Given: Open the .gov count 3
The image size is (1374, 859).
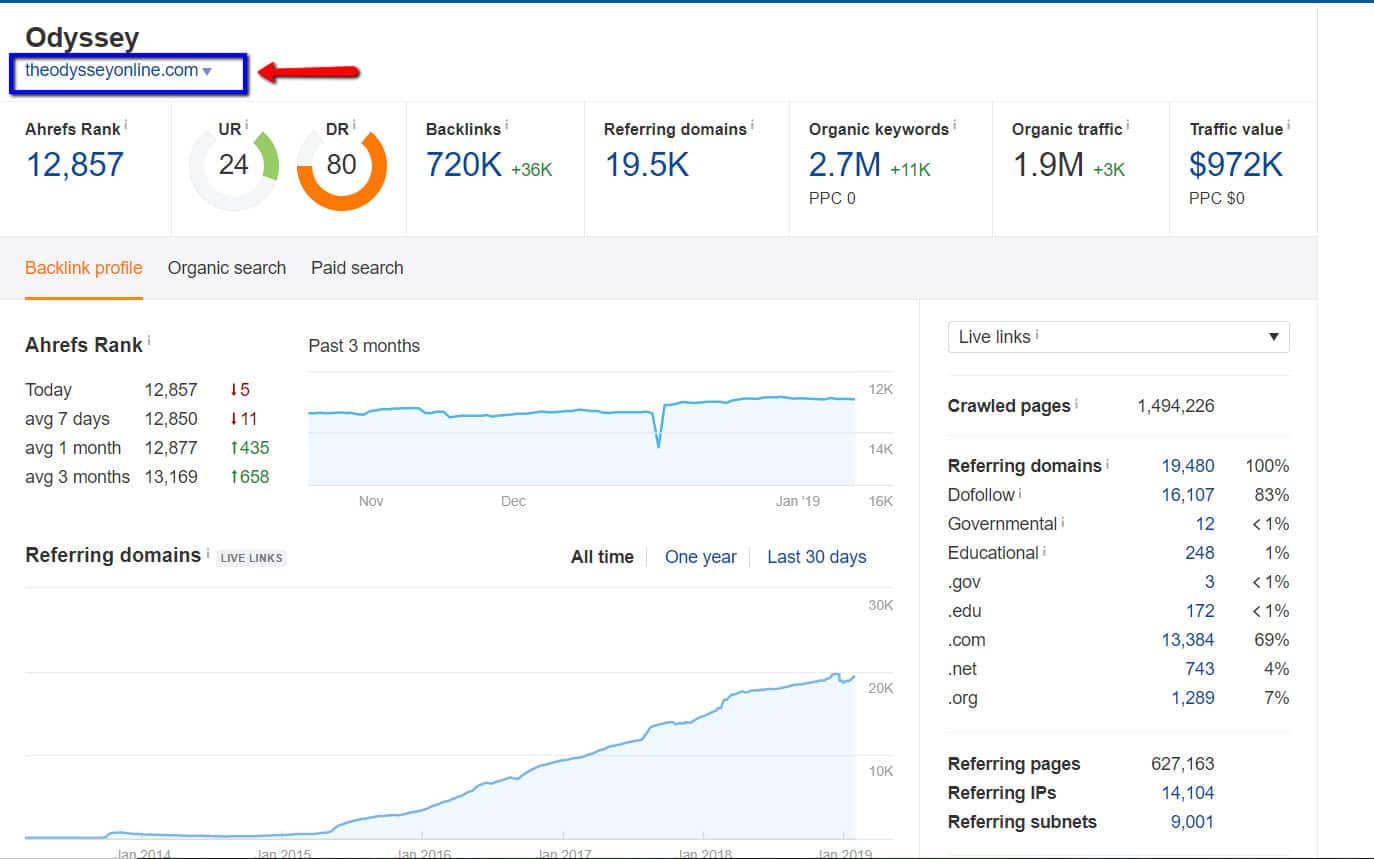Looking at the screenshot, I should [x=1210, y=582].
